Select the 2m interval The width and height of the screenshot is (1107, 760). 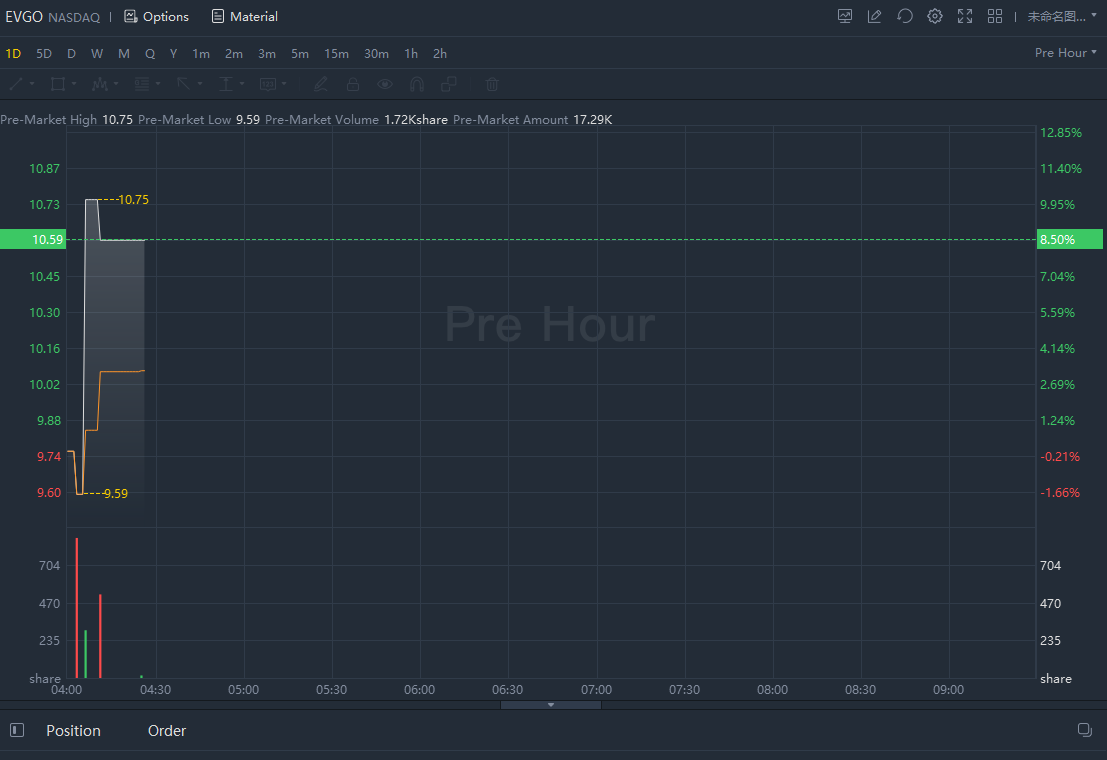(x=234, y=54)
